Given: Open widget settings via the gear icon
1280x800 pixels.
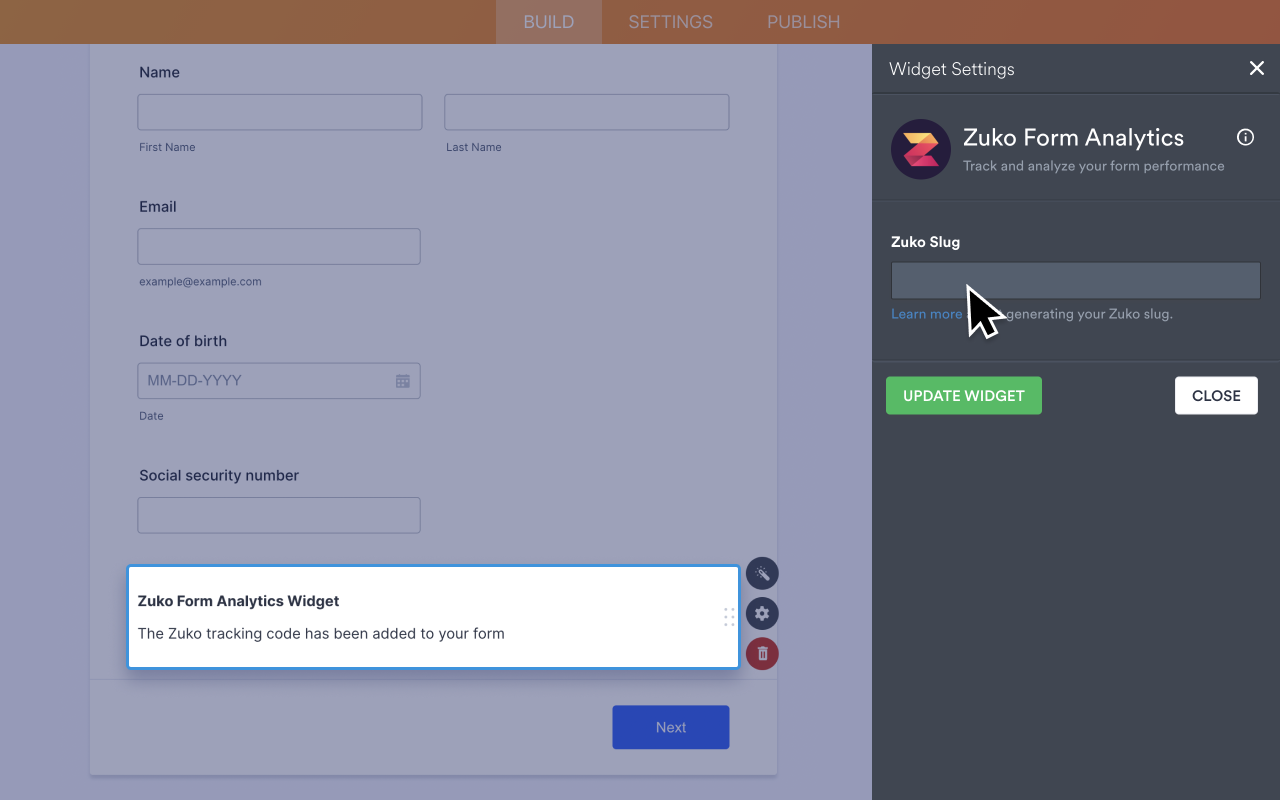Looking at the screenshot, I should (x=761, y=613).
